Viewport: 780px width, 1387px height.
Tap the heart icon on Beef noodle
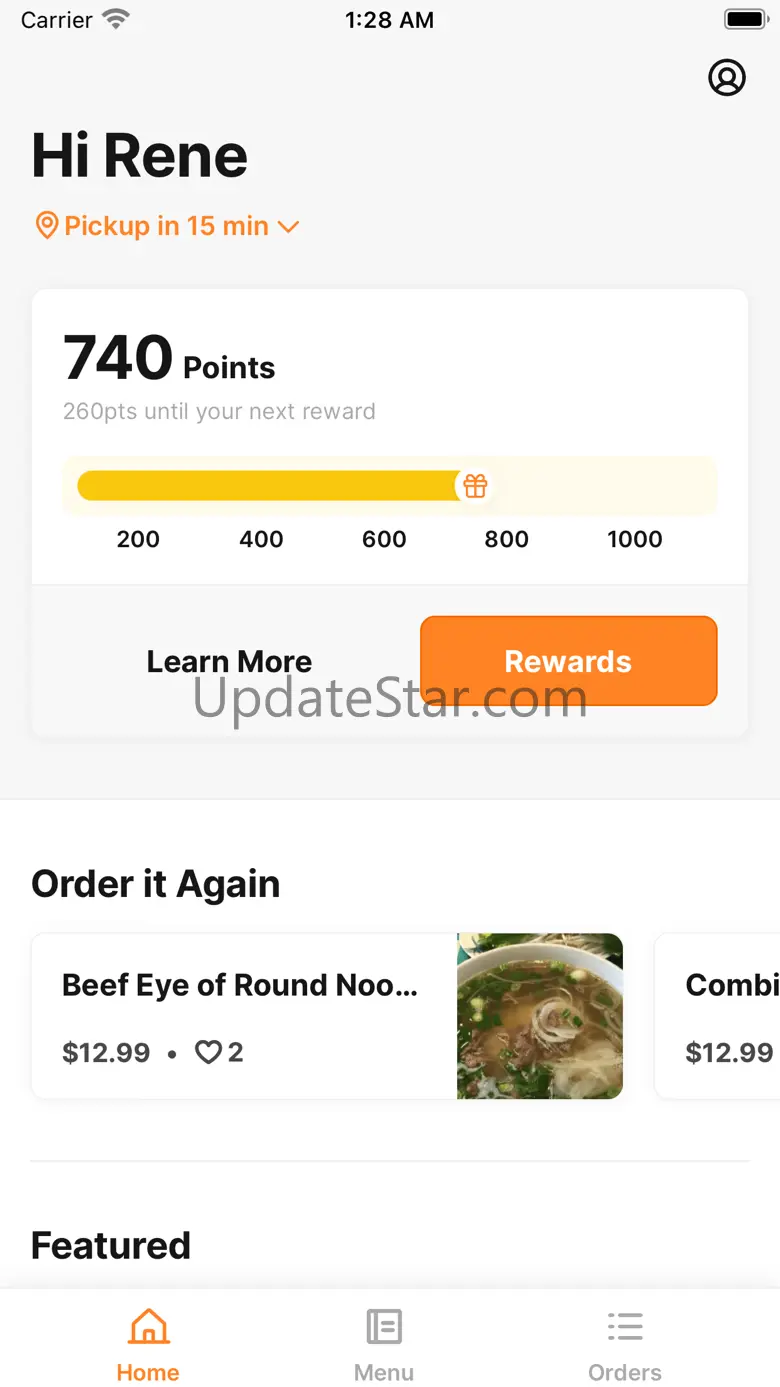[x=207, y=1052]
